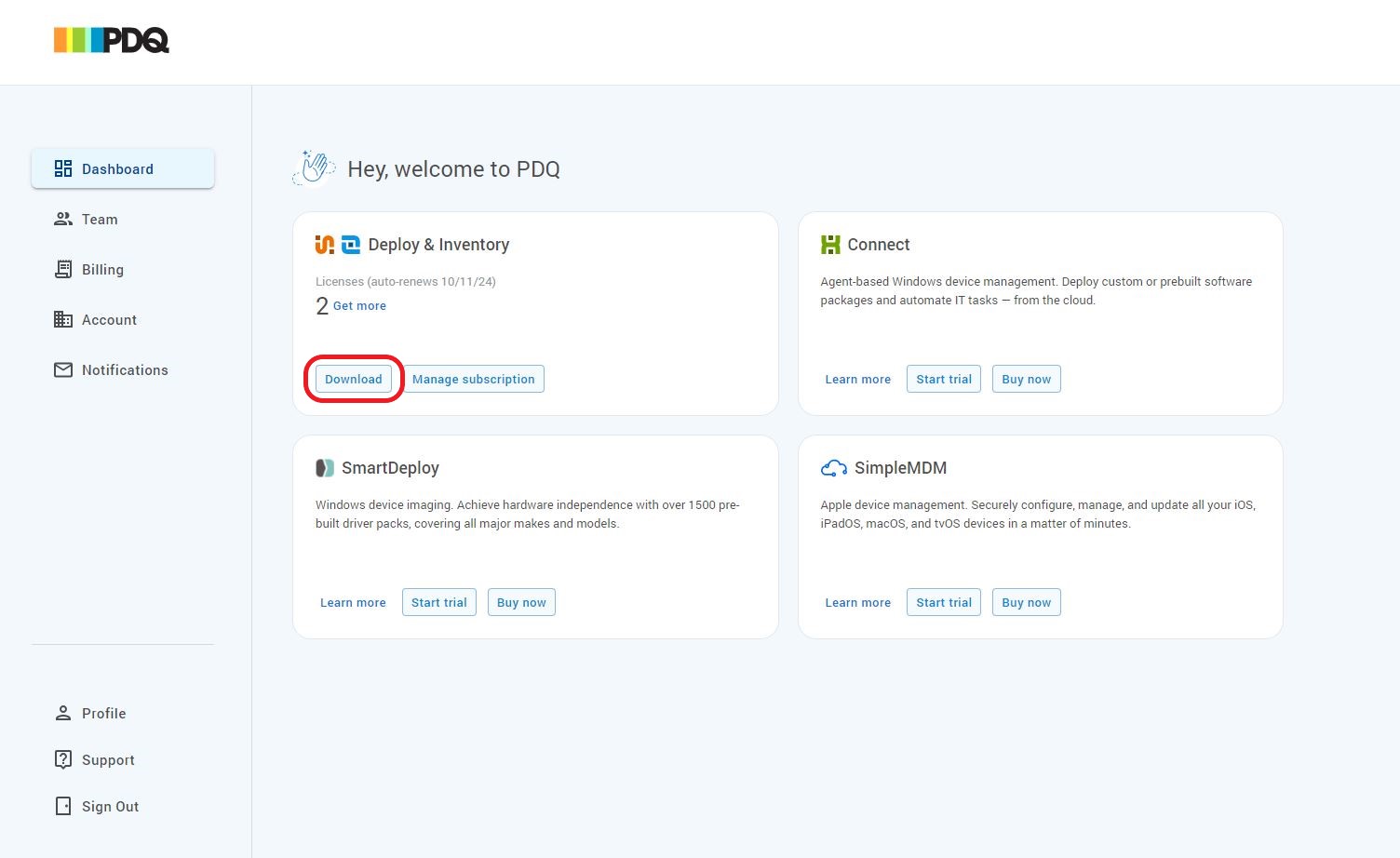Click the 'Hey, welcome to PDQ' heading
Image resolution: width=1400 pixels, height=858 pixels.
(453, 169)
